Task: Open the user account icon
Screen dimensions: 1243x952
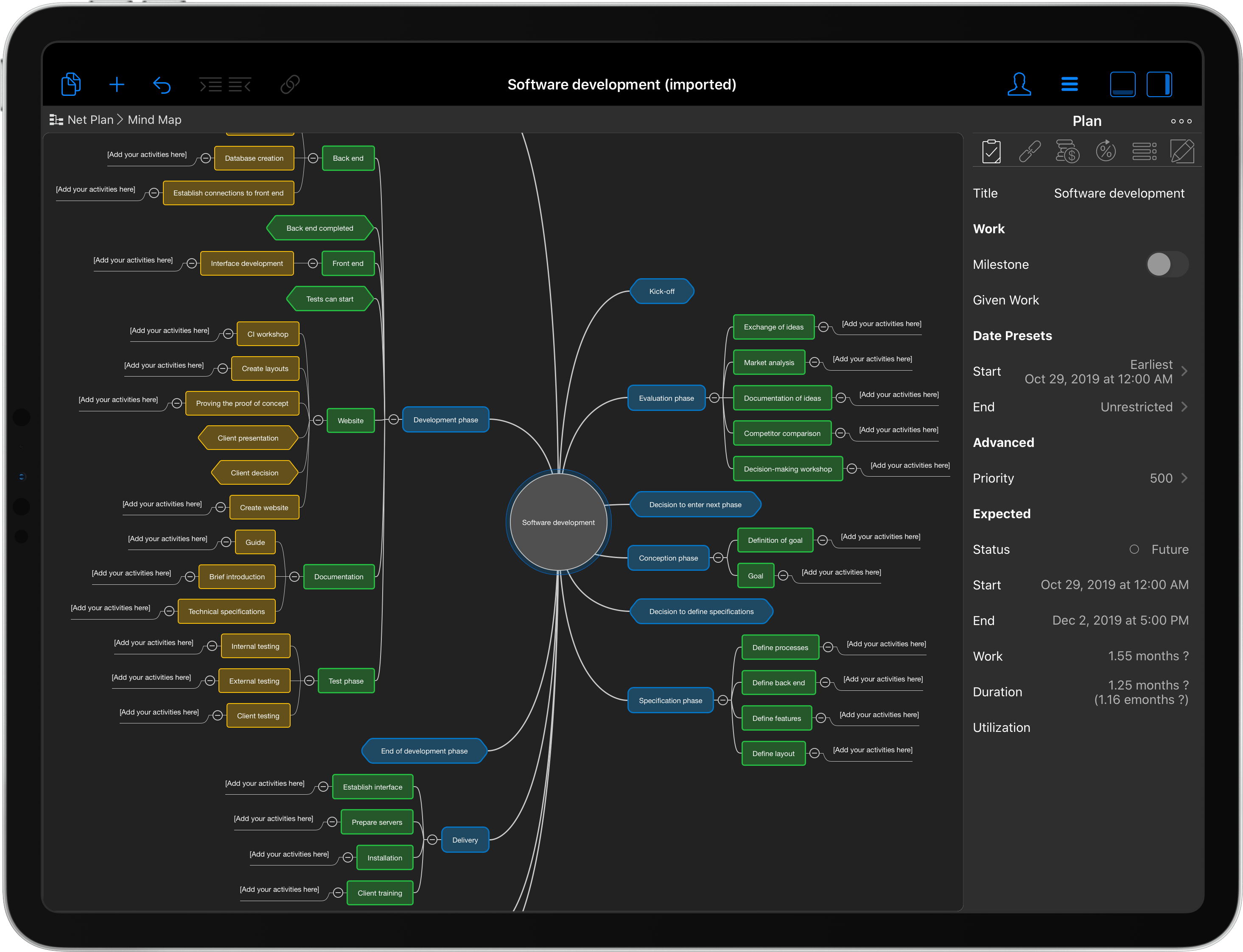Action: point(1019,84)
